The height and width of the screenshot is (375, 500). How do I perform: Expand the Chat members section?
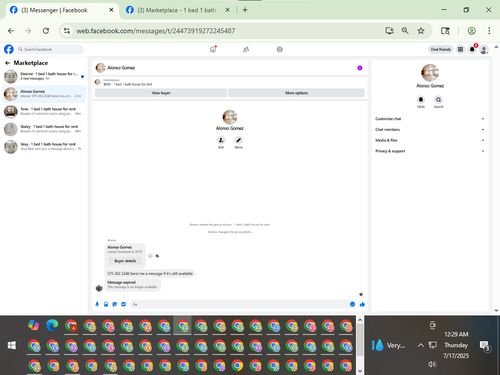click(430, 129)
